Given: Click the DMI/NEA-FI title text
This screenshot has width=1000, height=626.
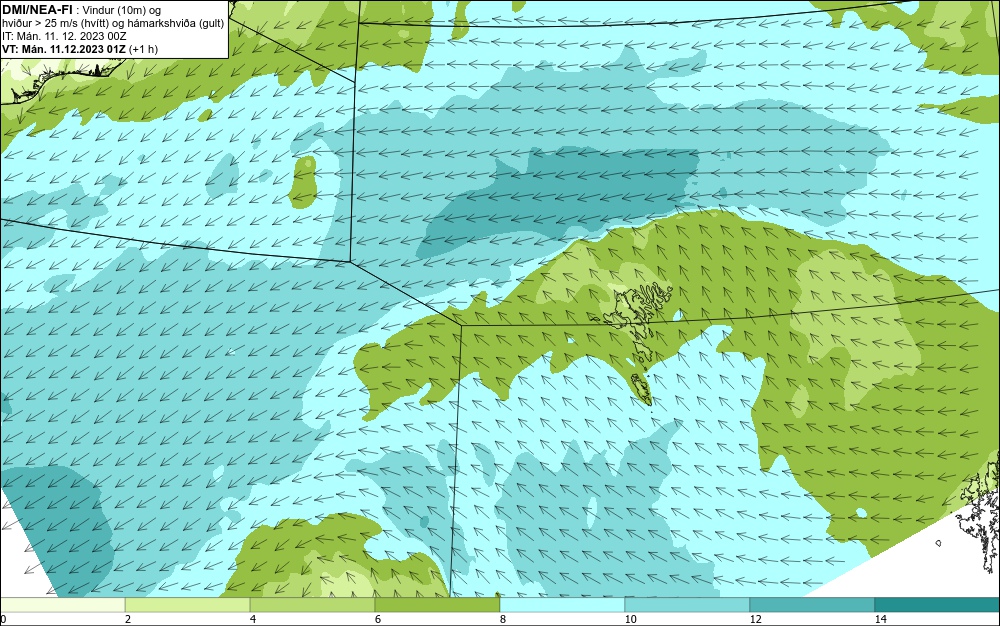Looking at the screenshot, I should [37, 9].
